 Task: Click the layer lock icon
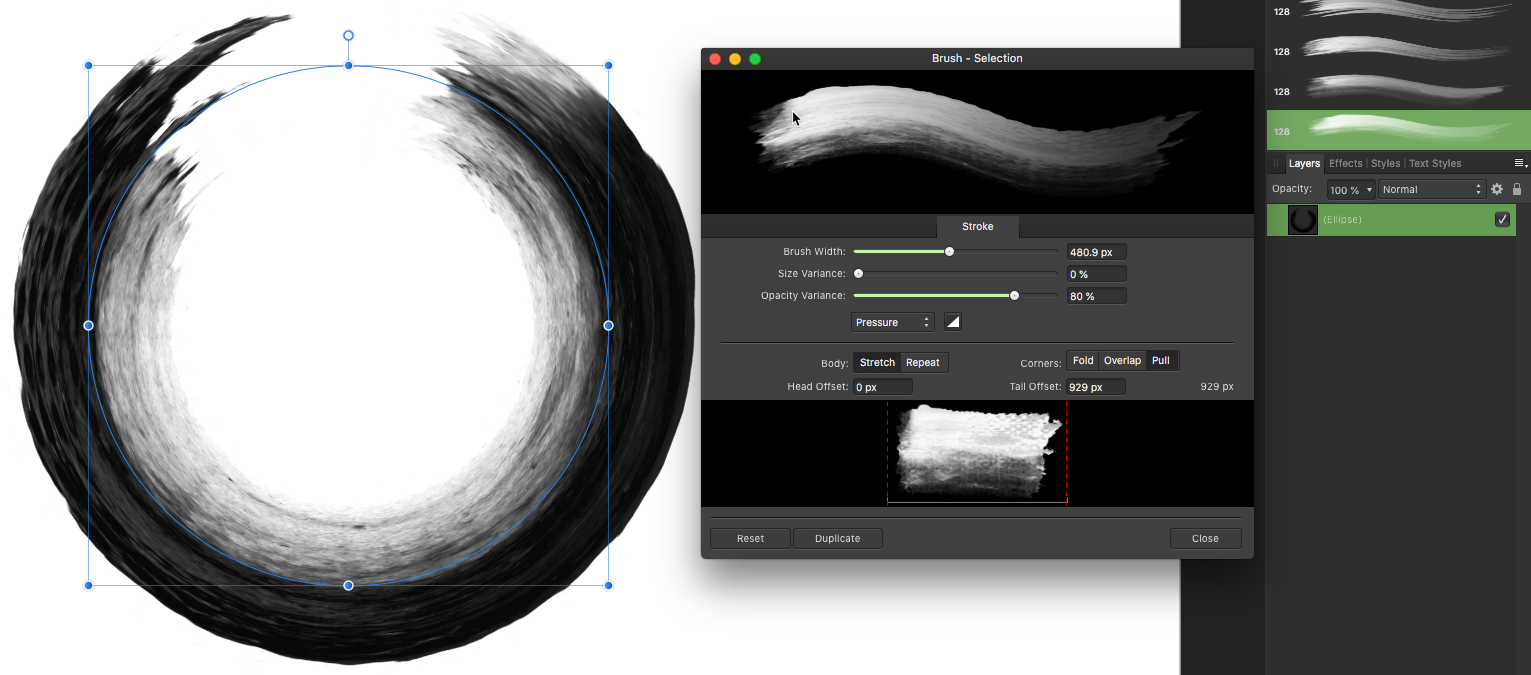1516,189
